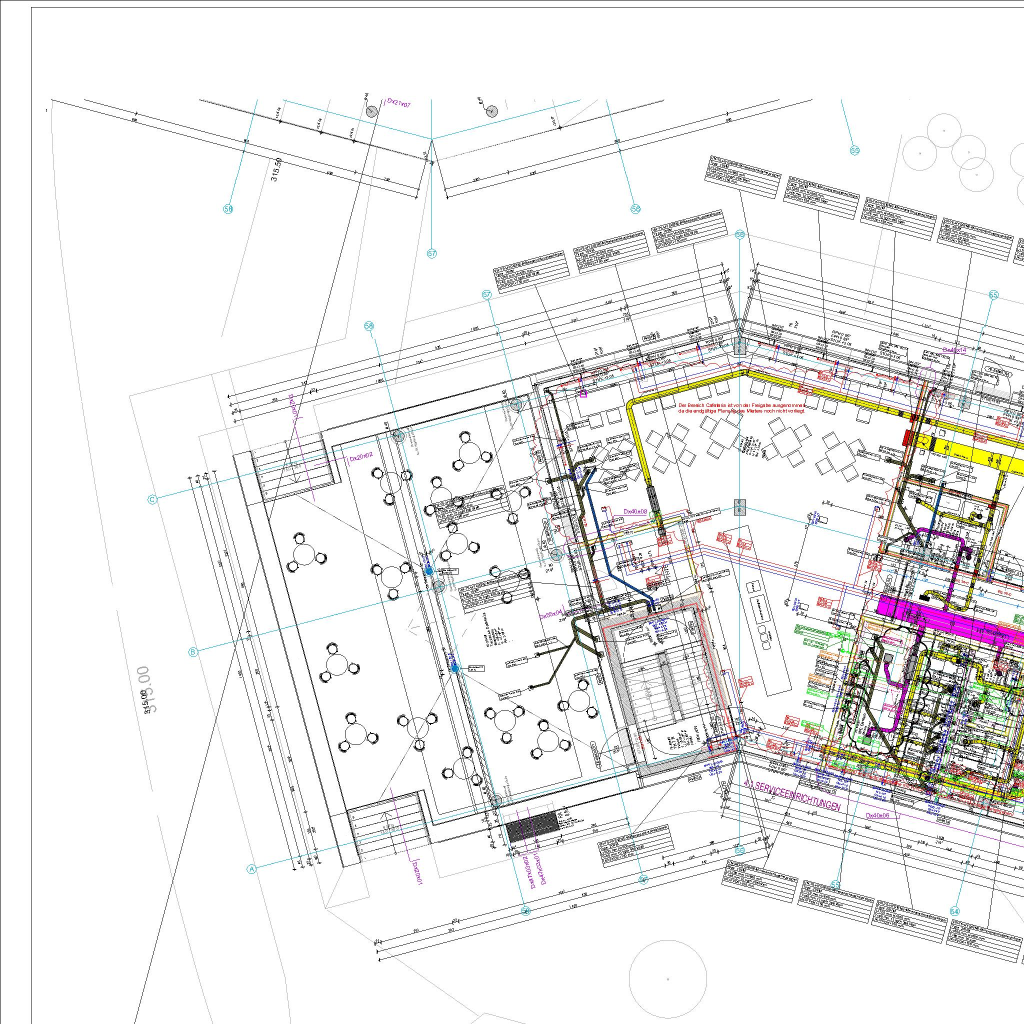Viewport: 1024px width, 1024px height.
Task: Select the dark hatched entrance mat rectangle
Action: tap(532, 826)
